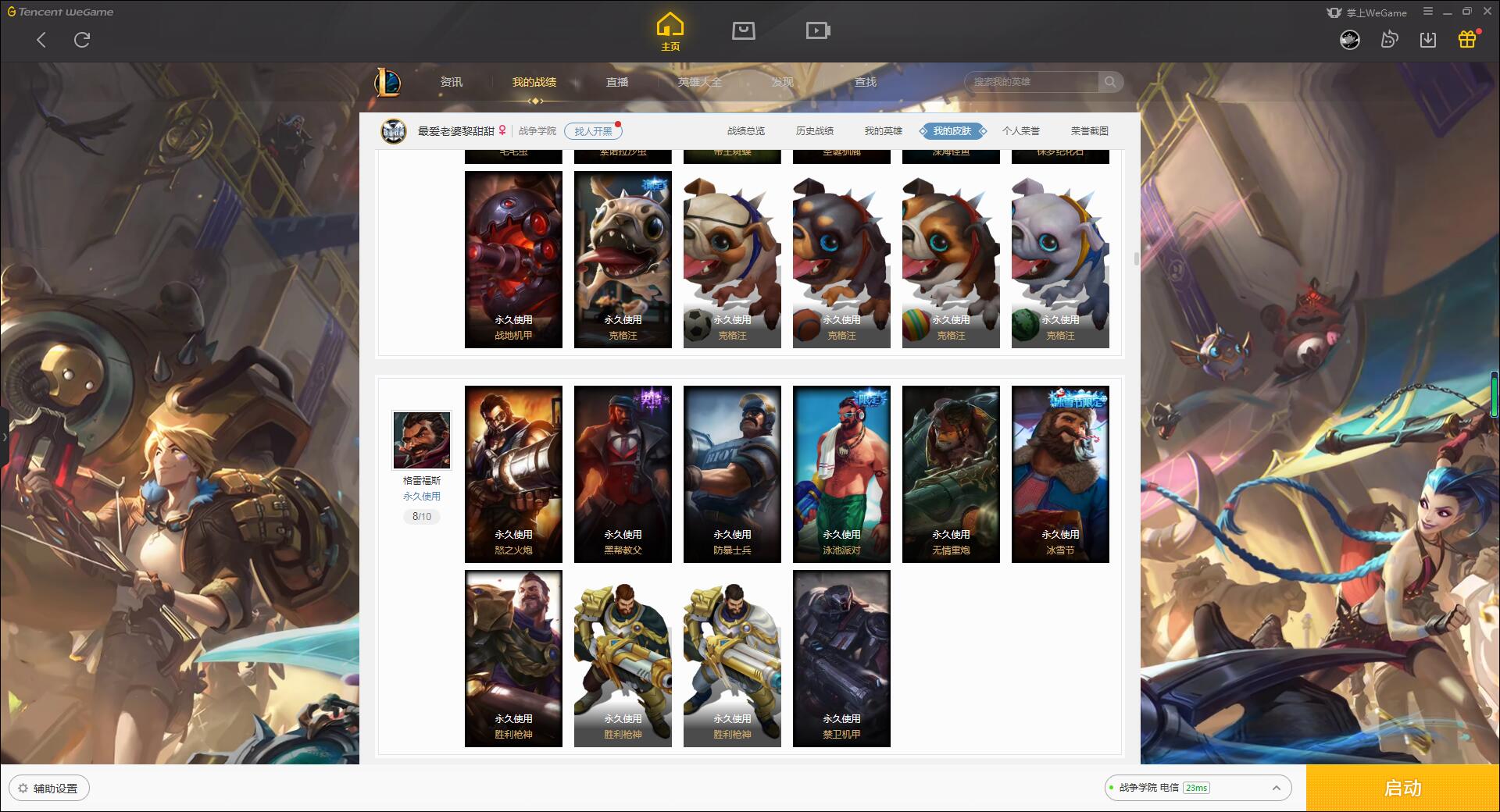Switch to 我的英雄 sub-tab
This screenshot has width=1500, height=812.
(x=884, y=131)
